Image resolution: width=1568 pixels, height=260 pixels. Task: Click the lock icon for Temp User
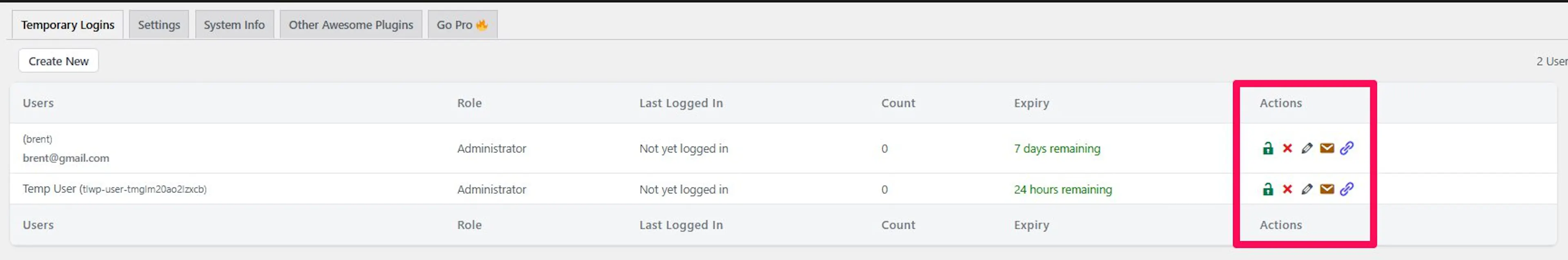1268,189
